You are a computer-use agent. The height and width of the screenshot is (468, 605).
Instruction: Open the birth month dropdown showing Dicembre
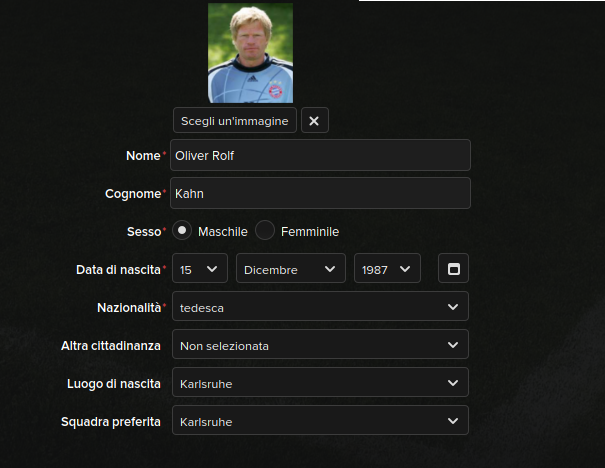(x=291, y=269)
